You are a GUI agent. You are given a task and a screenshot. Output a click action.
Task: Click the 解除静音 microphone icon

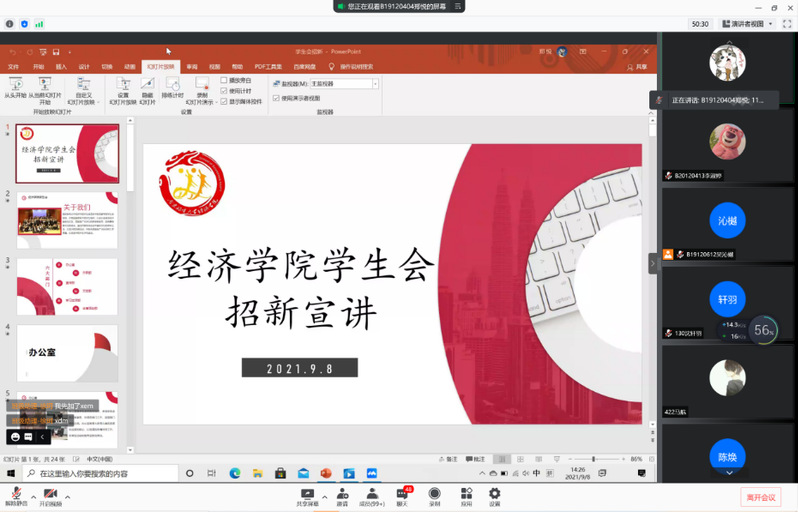click(x=16, y=496)
